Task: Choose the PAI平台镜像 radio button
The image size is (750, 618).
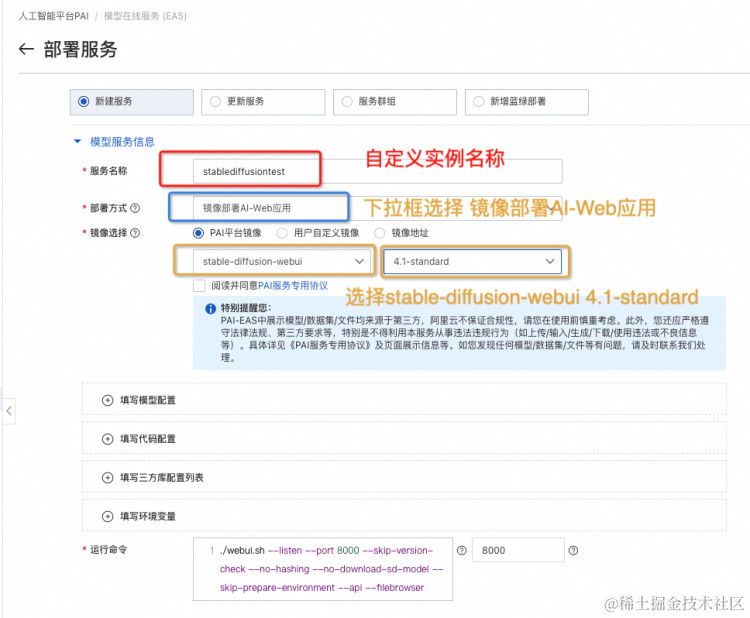Action: (x=198, y=233)
